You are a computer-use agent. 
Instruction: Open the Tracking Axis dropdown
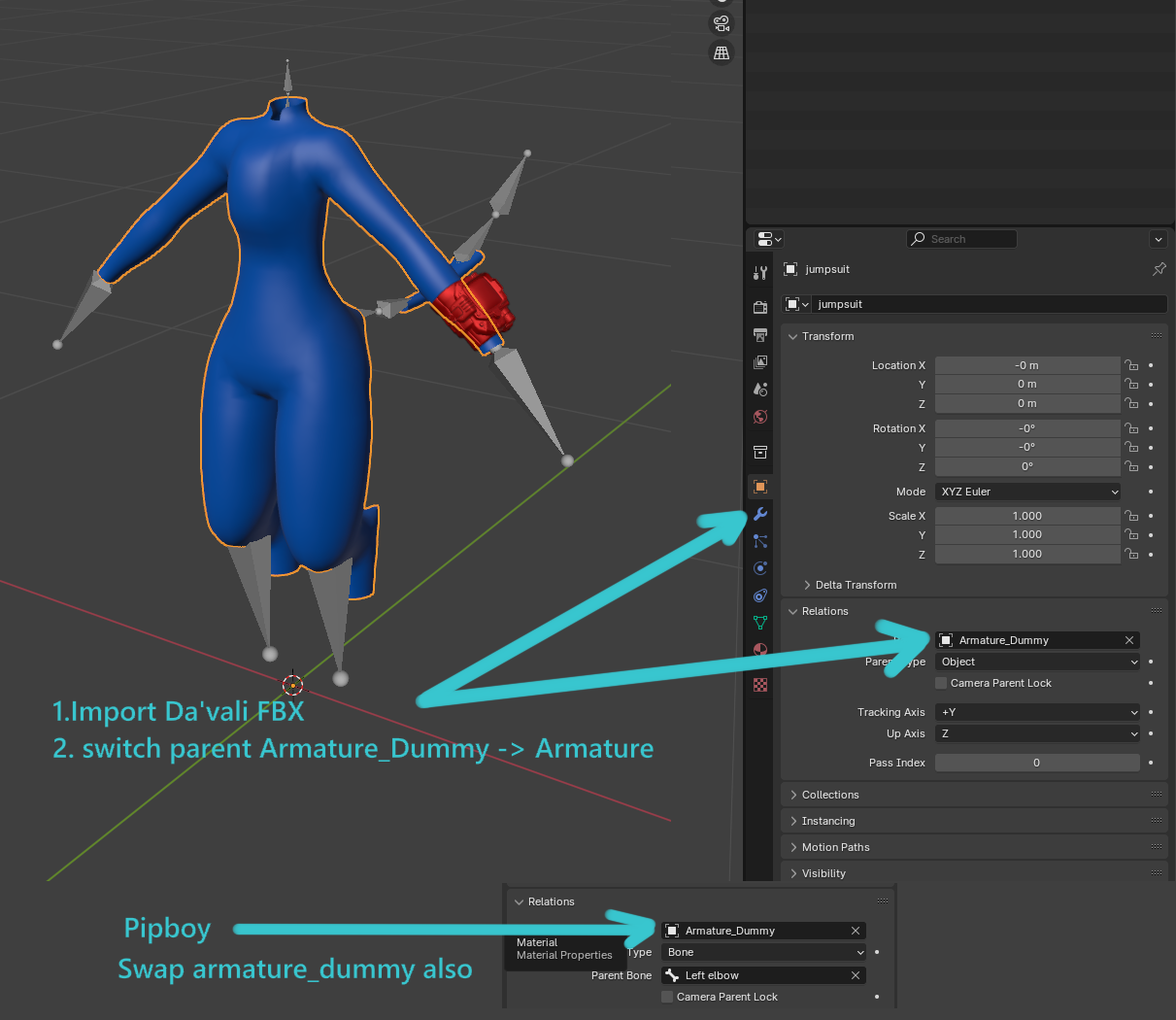point(1037,712)
